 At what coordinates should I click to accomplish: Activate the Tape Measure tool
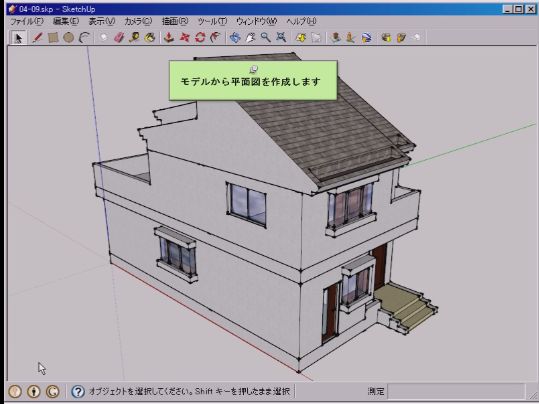pos(134,37)
